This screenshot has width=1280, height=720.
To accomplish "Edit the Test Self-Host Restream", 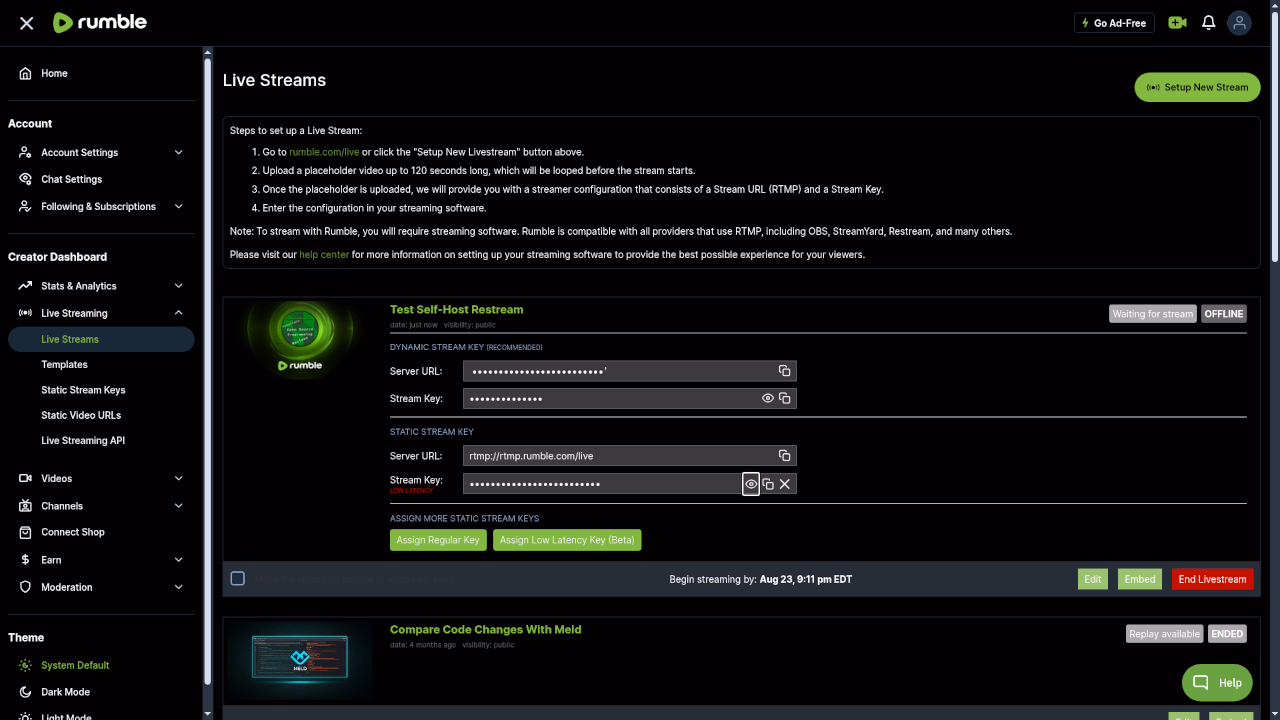I will pos(1093,579).
